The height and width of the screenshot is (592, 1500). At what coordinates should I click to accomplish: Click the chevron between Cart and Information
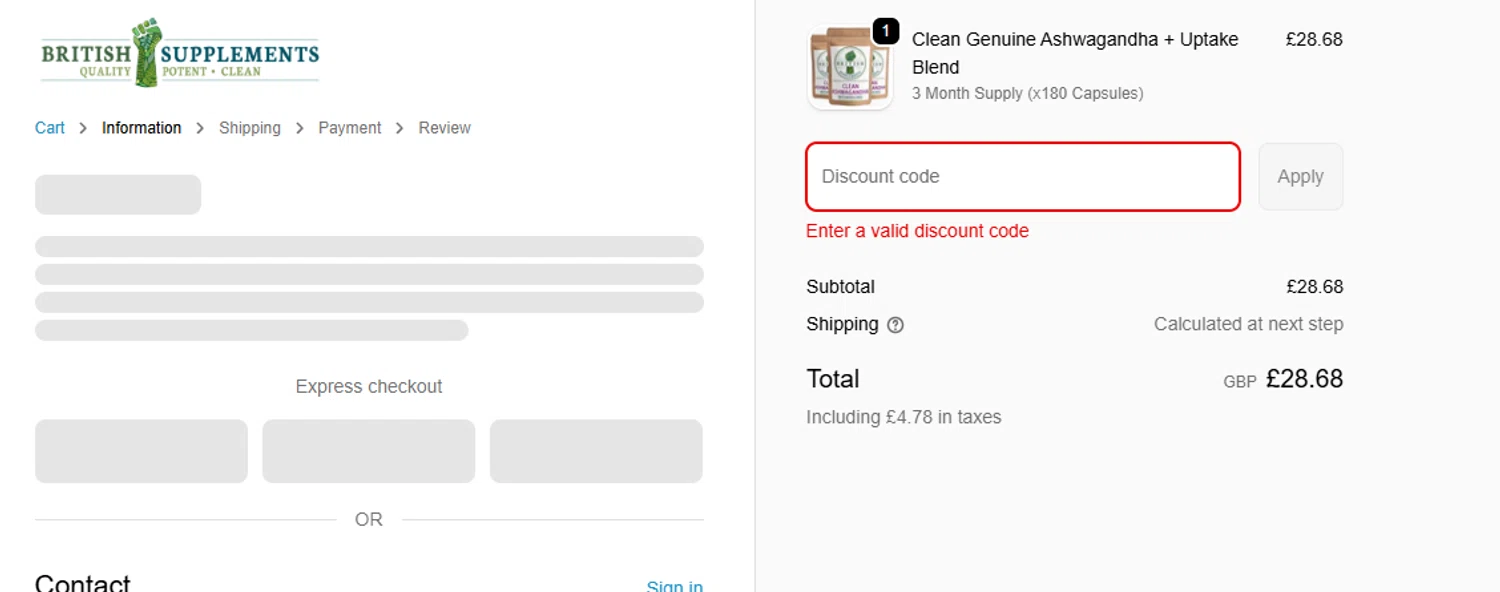83,128
